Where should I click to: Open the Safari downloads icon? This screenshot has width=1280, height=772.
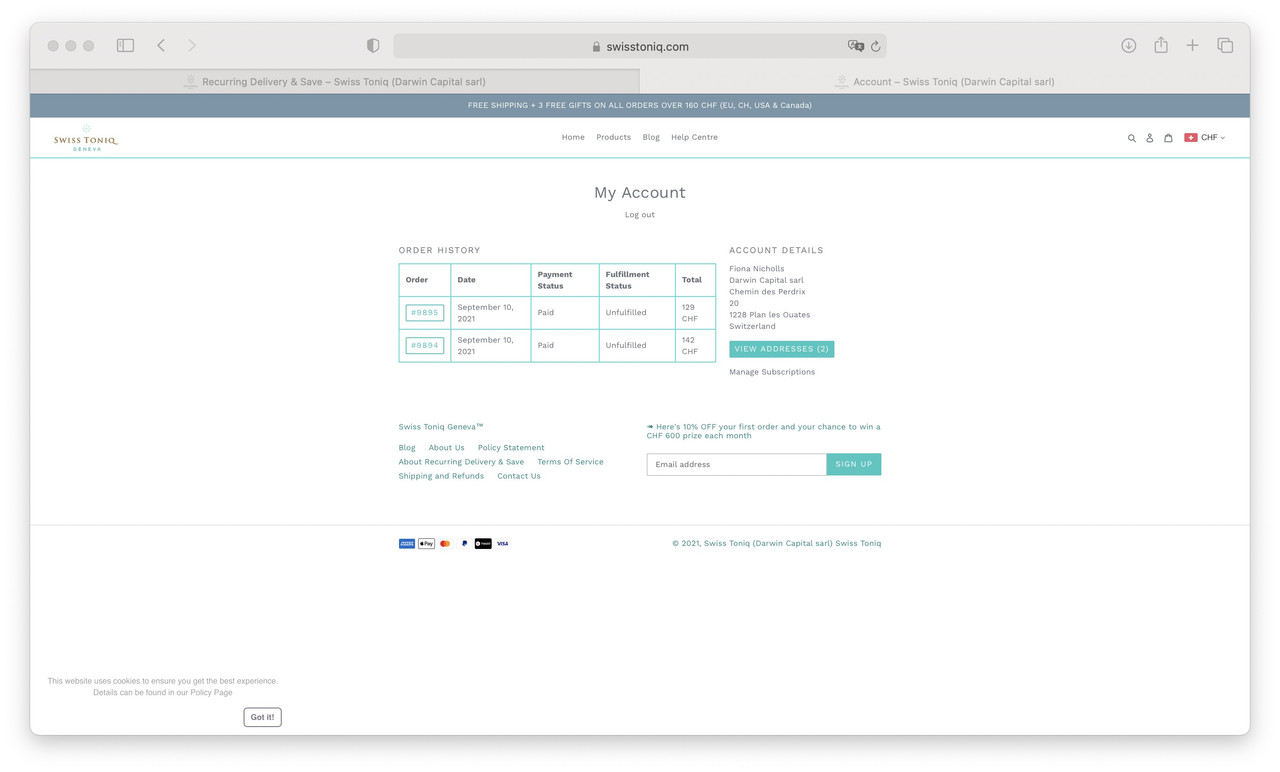tap(1128, 45)
